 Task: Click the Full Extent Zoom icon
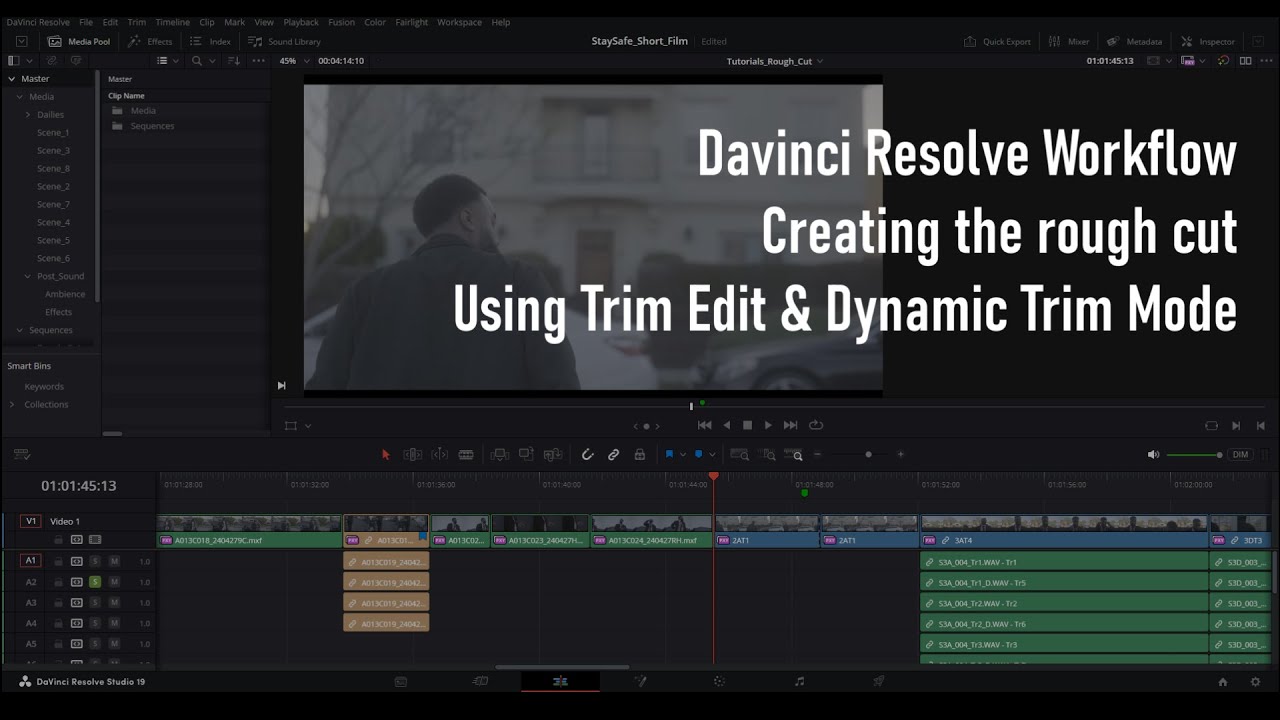[x=740, y=454]
